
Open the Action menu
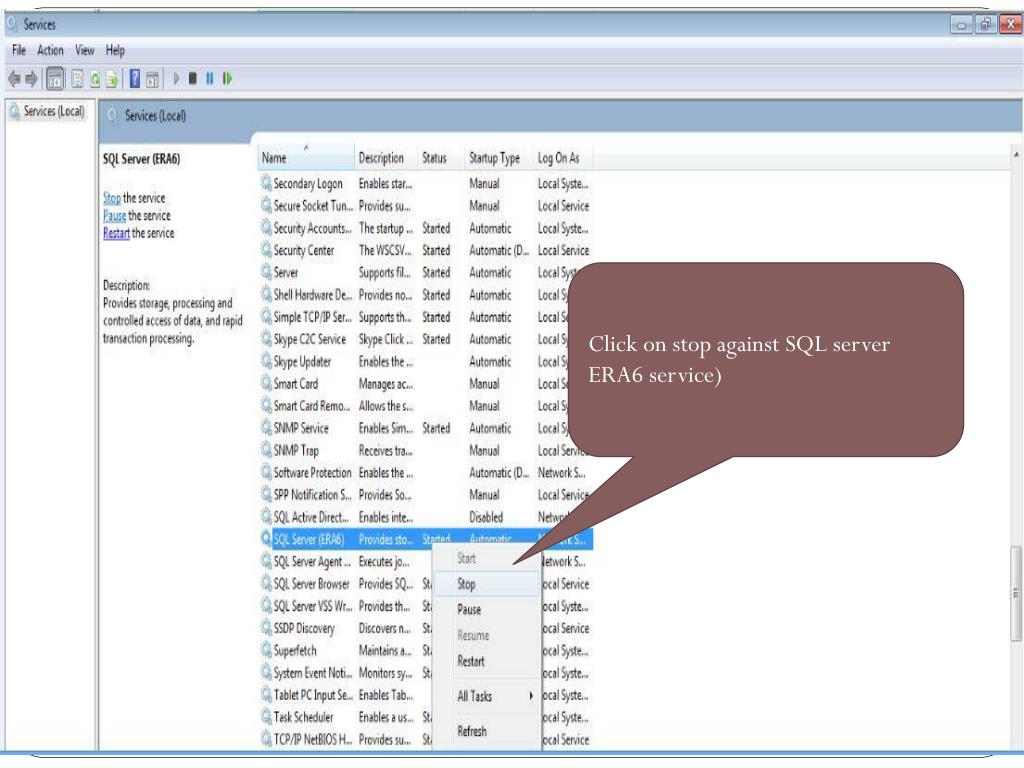click(x=50, y=50)
